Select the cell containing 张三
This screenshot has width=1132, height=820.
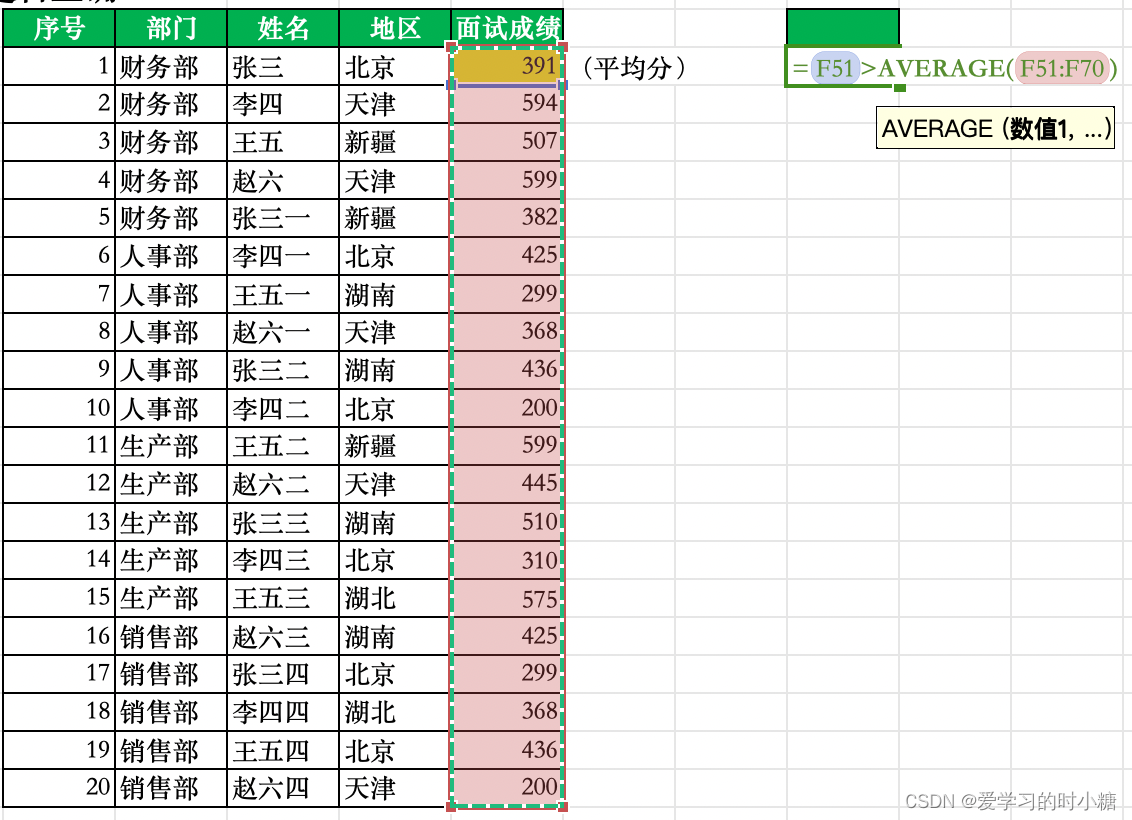282,66
